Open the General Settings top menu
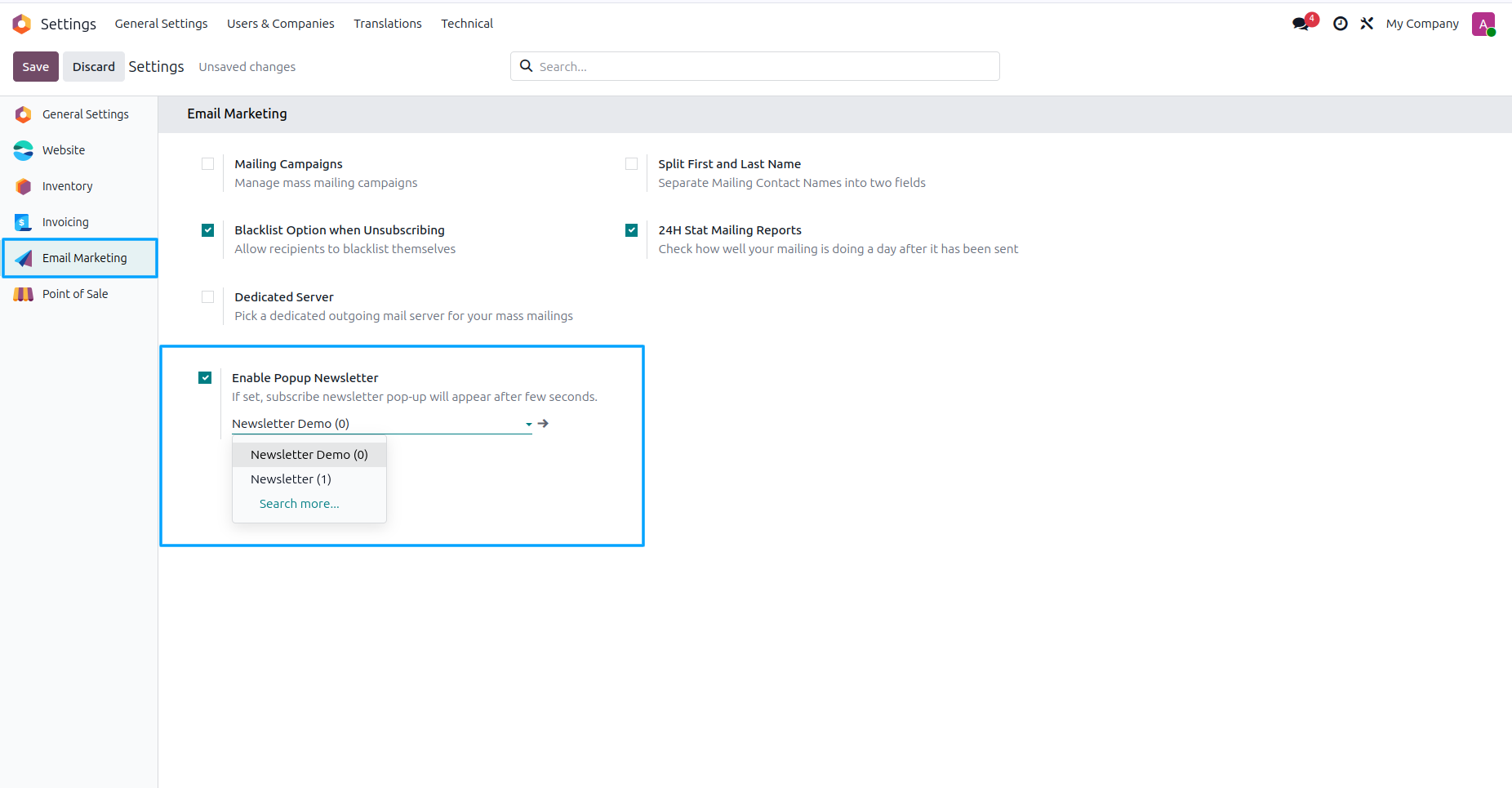The image size is (1512, 788). (162, 24)
